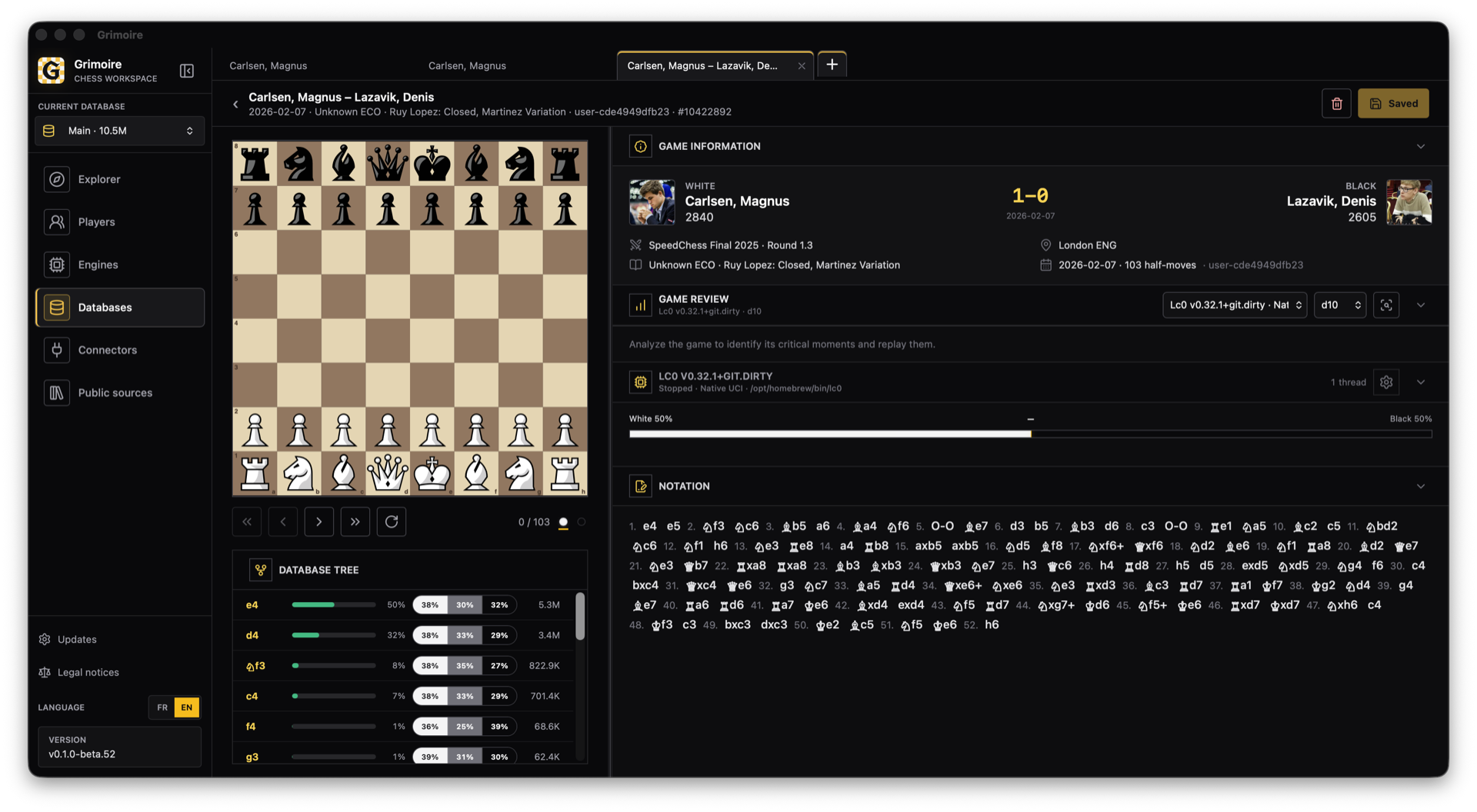This screenshot has height=812, width=1477.
Task: Start the game review analysis scan icon
Action: [x=1386, y=306]
